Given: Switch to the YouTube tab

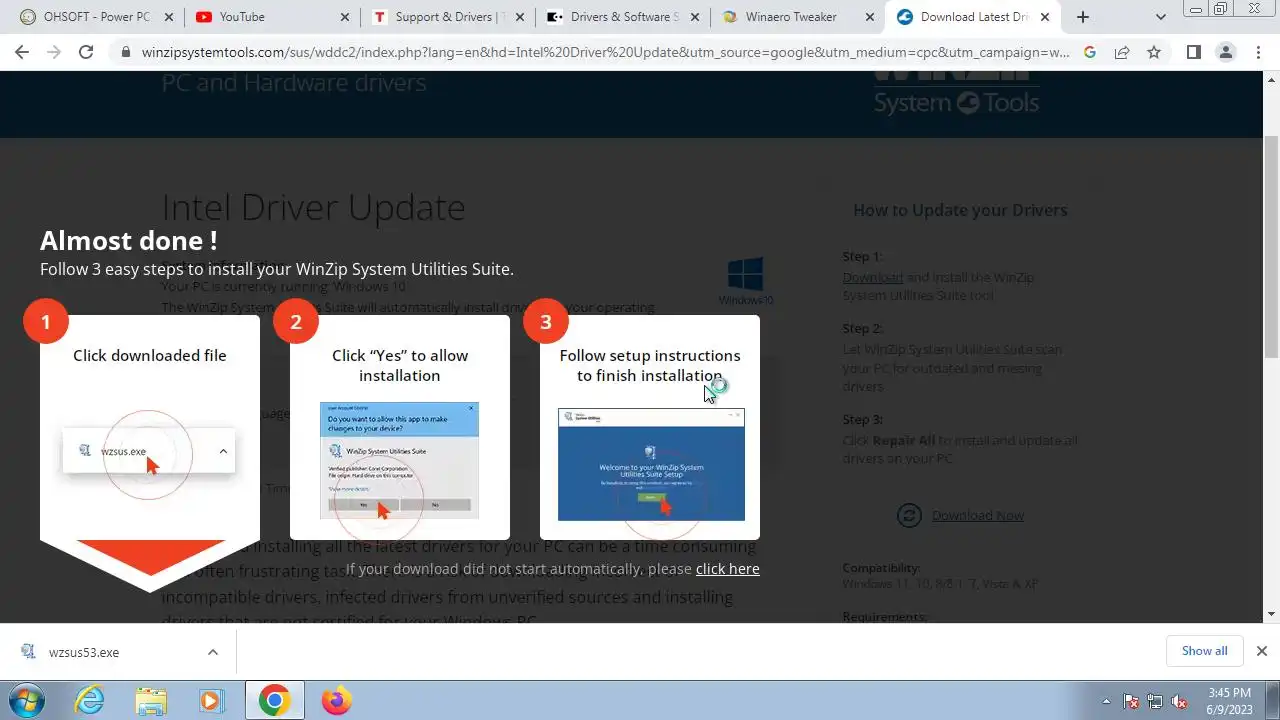Looking at the screenshot, I should 271,17.
